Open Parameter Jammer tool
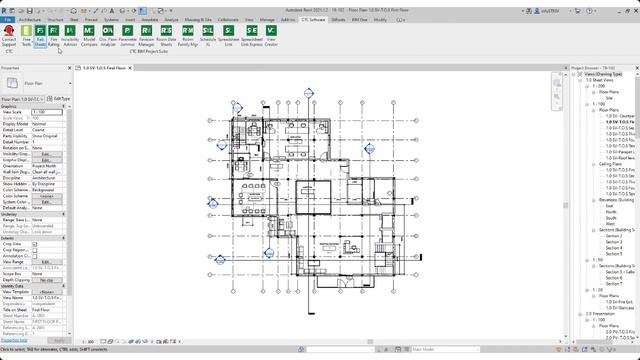The height and width of the screenshot is (360, 640). (x=127, y=36)
